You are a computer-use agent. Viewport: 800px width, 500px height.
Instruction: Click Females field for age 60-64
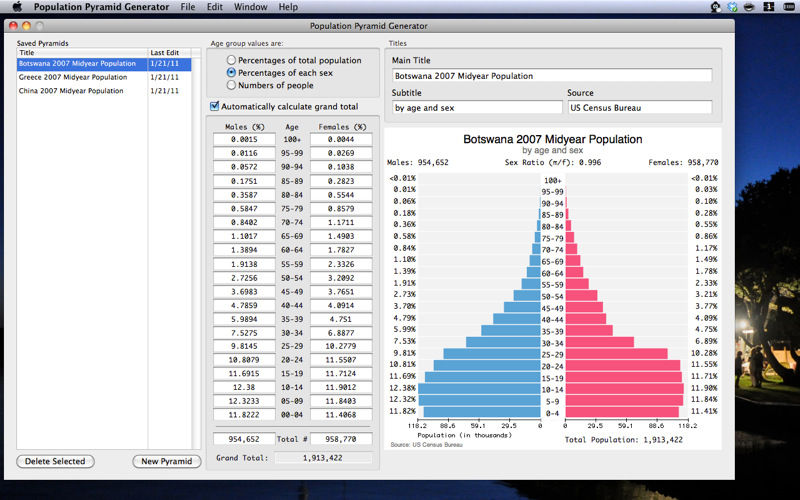pos(341,250)
